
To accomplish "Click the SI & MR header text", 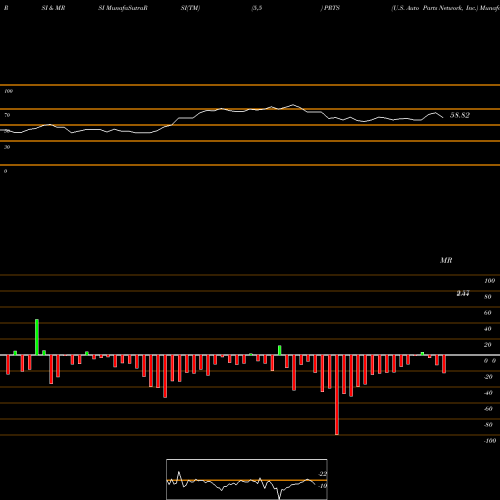I will [x=53, y=8].
